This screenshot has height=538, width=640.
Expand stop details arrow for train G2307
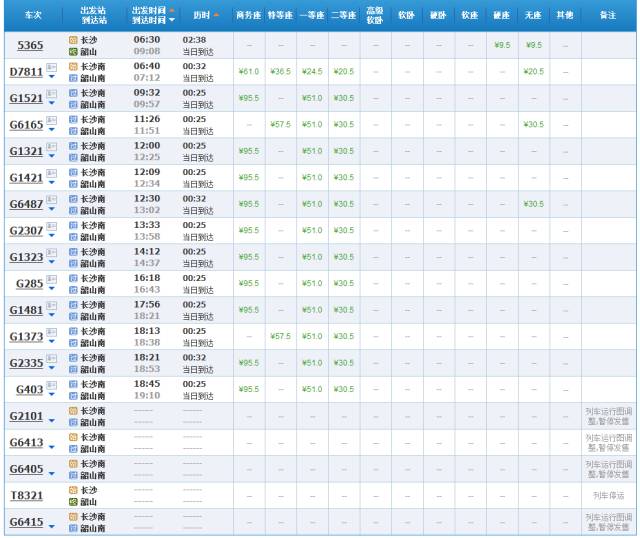click(51, 236)
